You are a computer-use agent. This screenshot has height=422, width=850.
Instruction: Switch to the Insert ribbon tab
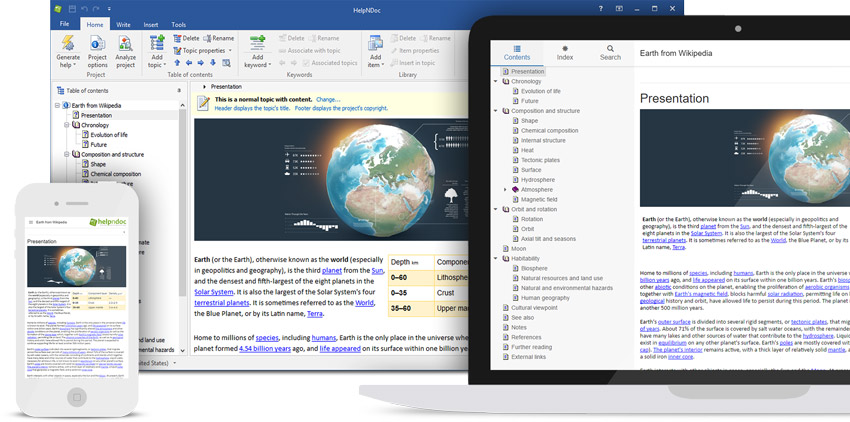click(x=151, y=24)
